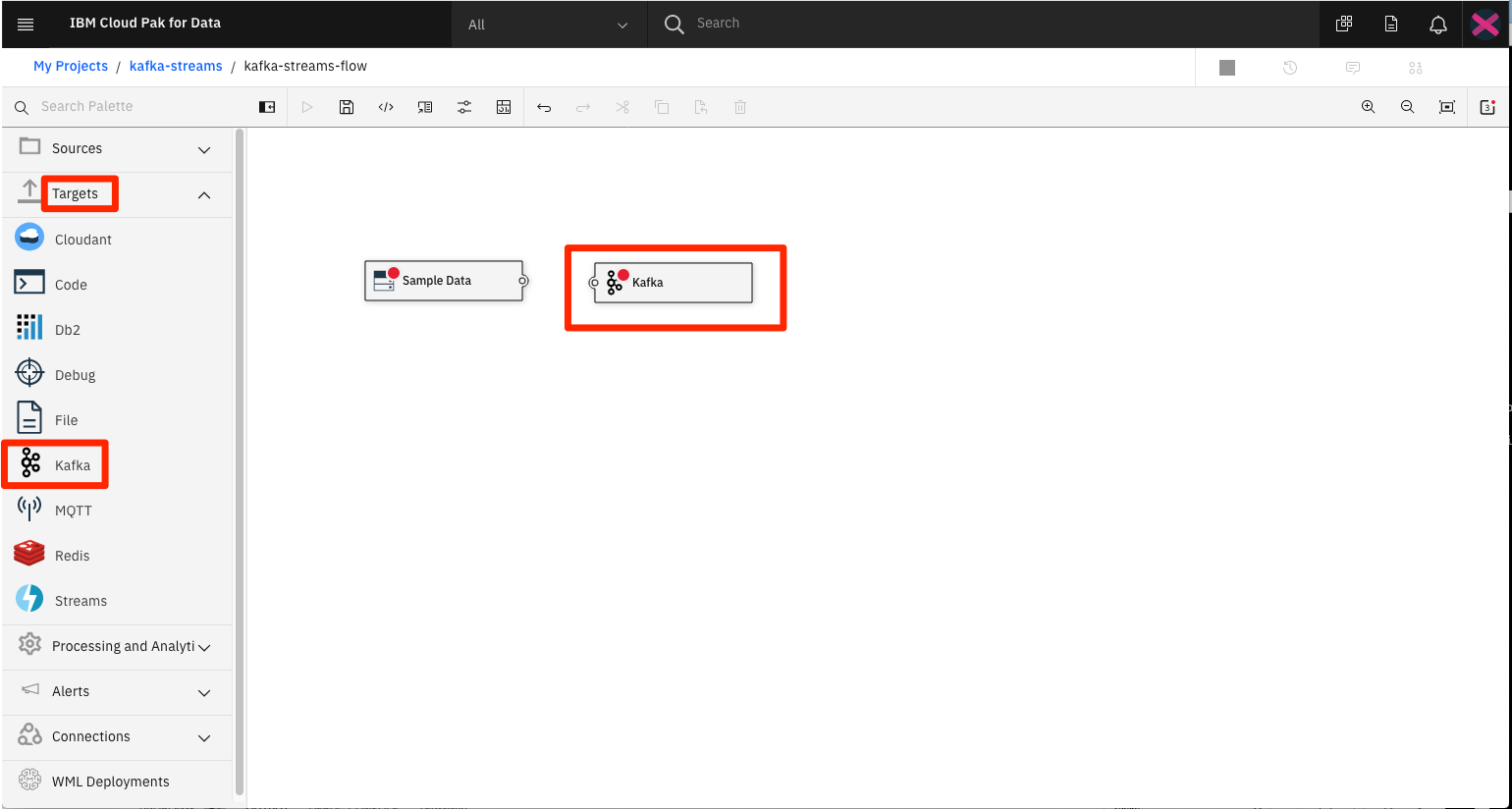Click the paste icon in toolbar
The height and width of the screenshot is (809, 1512).
(701, 107)
